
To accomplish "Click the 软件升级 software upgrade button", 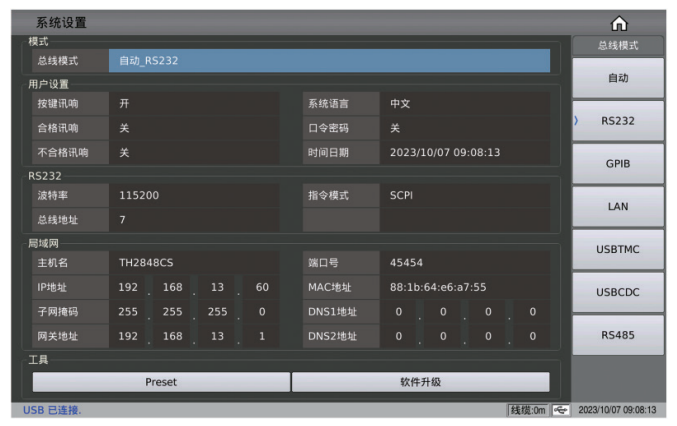I will click(x=420, y=382).
